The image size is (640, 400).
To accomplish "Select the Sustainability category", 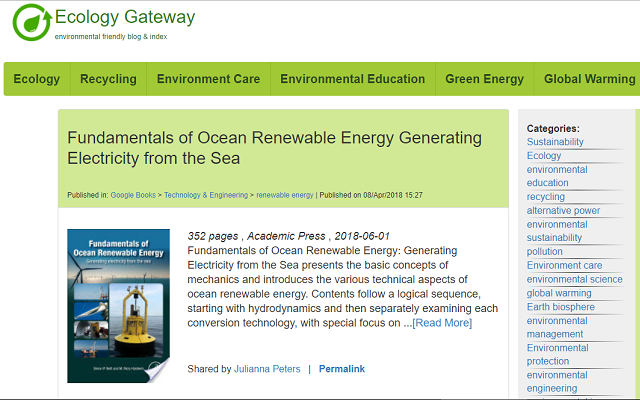I will coord(555,142).
